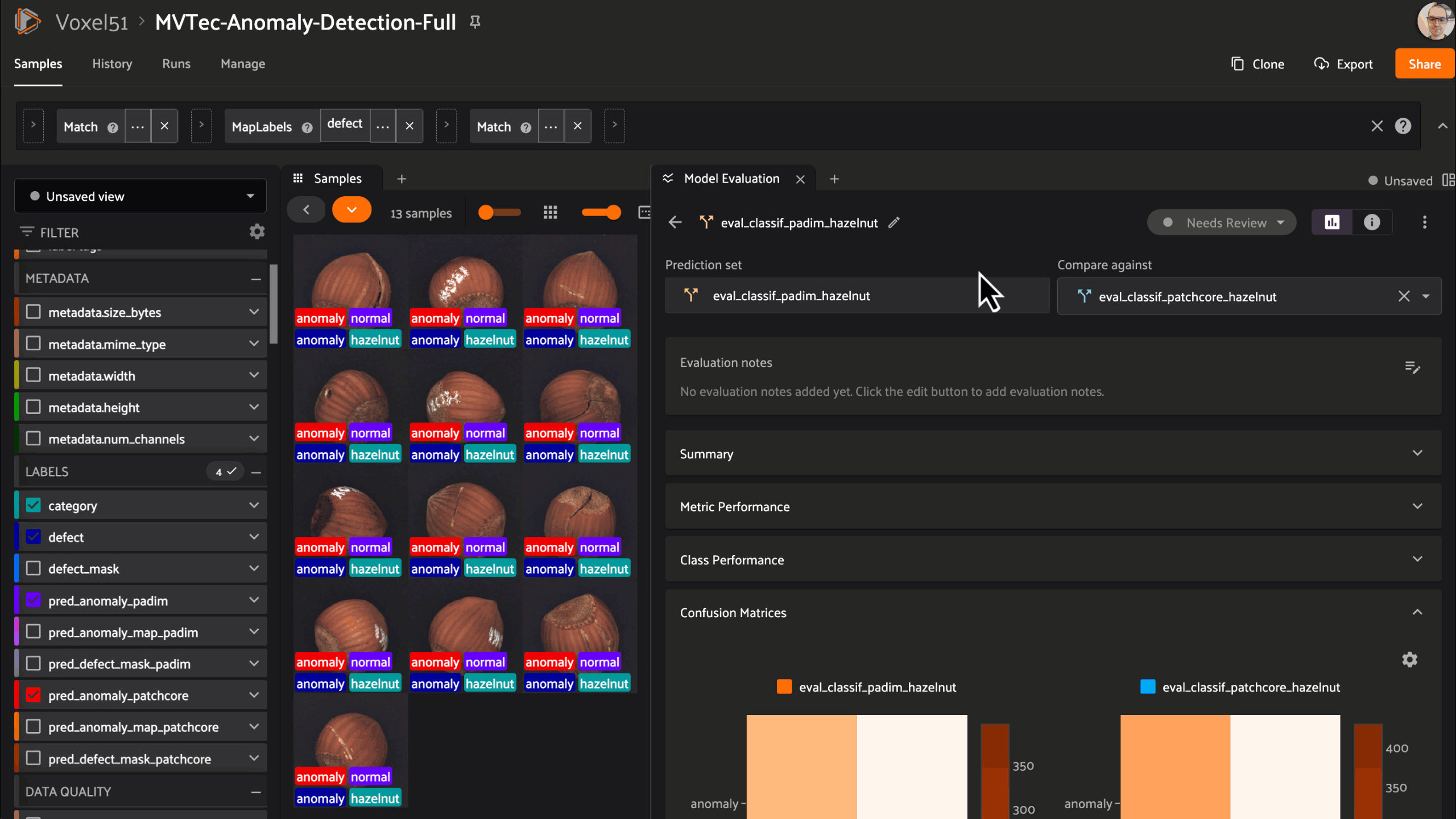Open the Needs Review status dropdown
Screen dimensions: 1456x819
[1222, 222]
